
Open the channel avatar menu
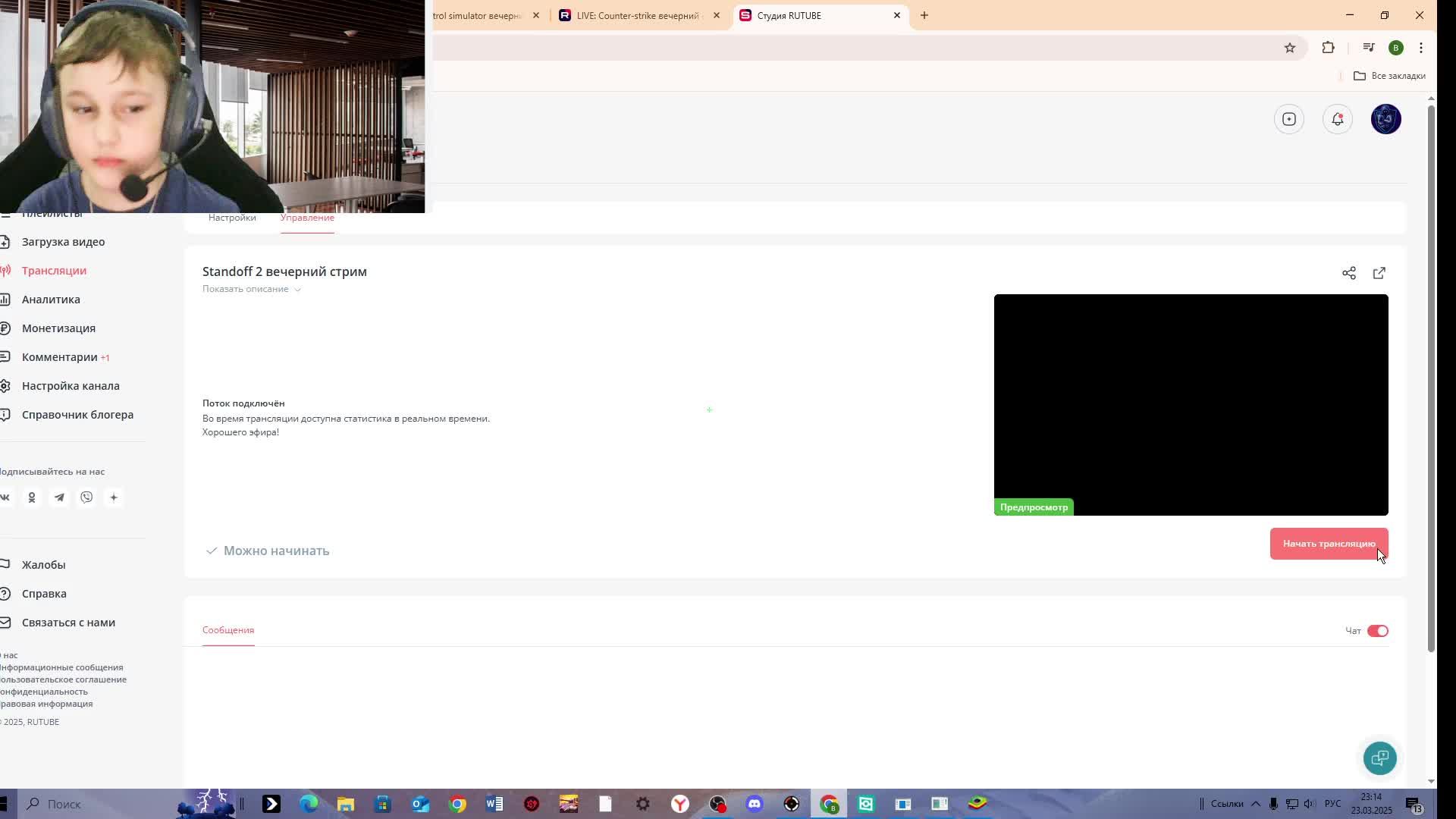(1385, 119)
